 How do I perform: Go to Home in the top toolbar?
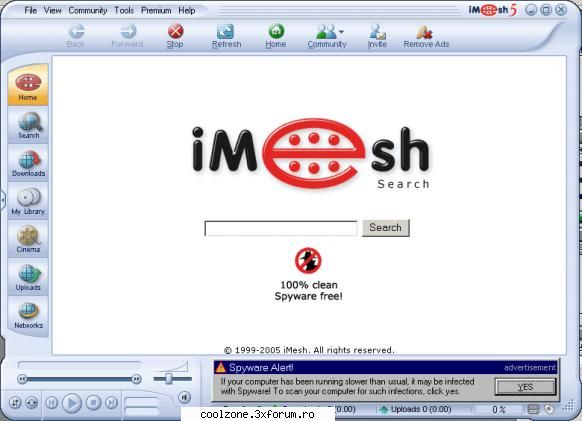(x=275, y=36)
